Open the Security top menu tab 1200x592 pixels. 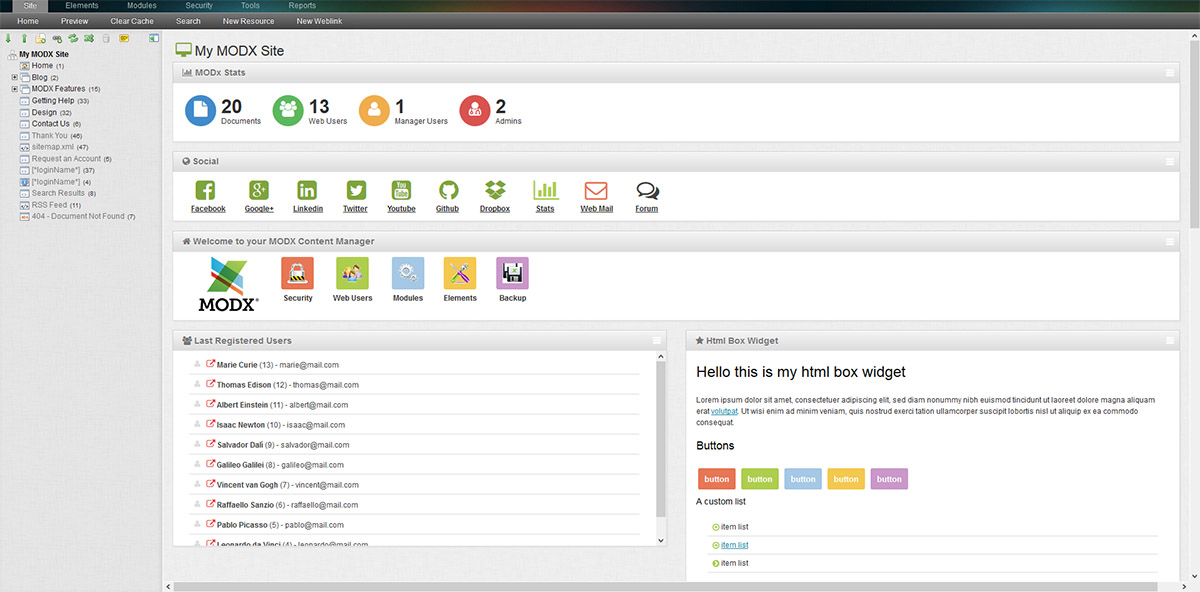[199, 6]
